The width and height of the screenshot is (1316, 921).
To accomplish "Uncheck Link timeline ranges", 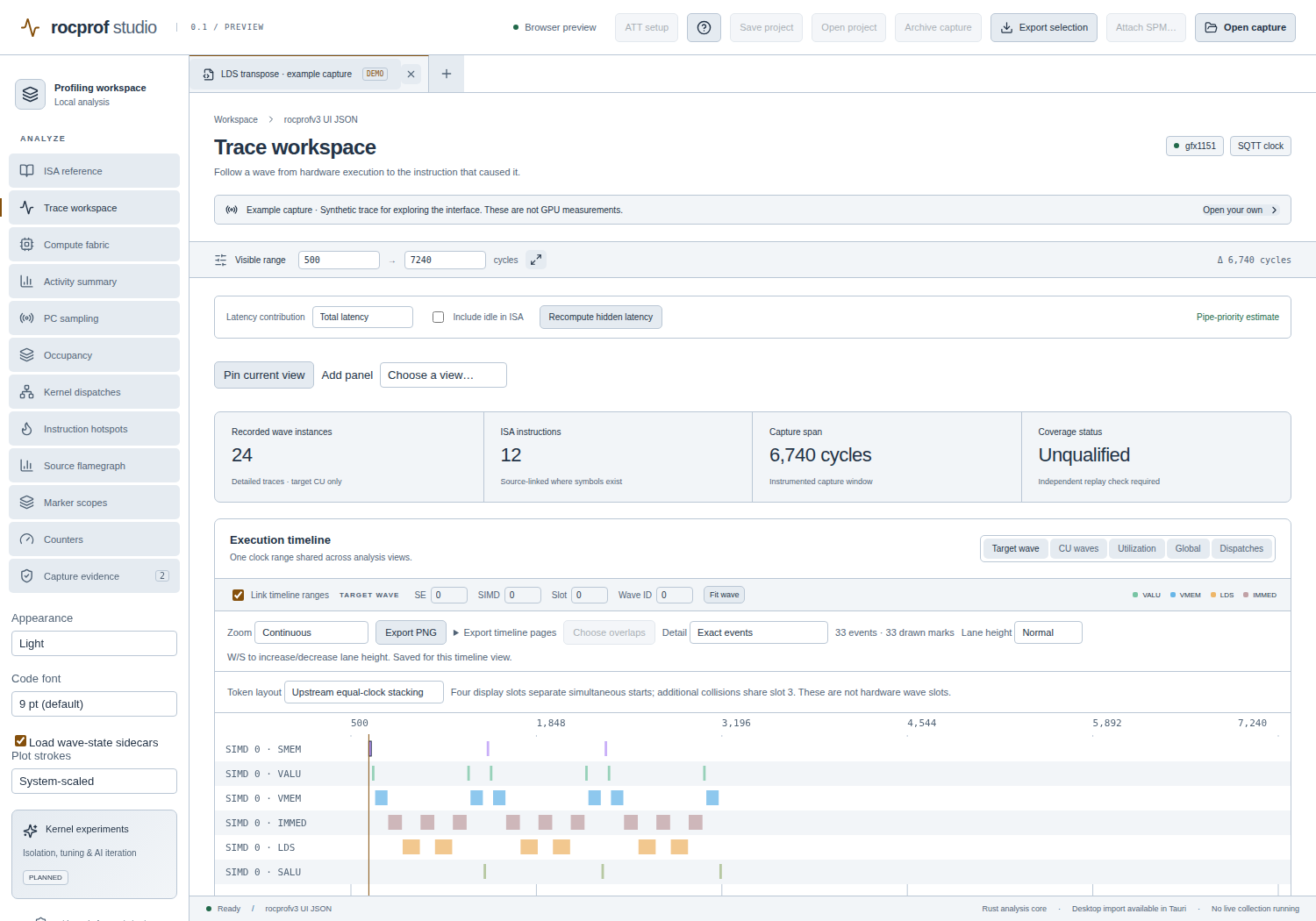I will coord(238,595).
